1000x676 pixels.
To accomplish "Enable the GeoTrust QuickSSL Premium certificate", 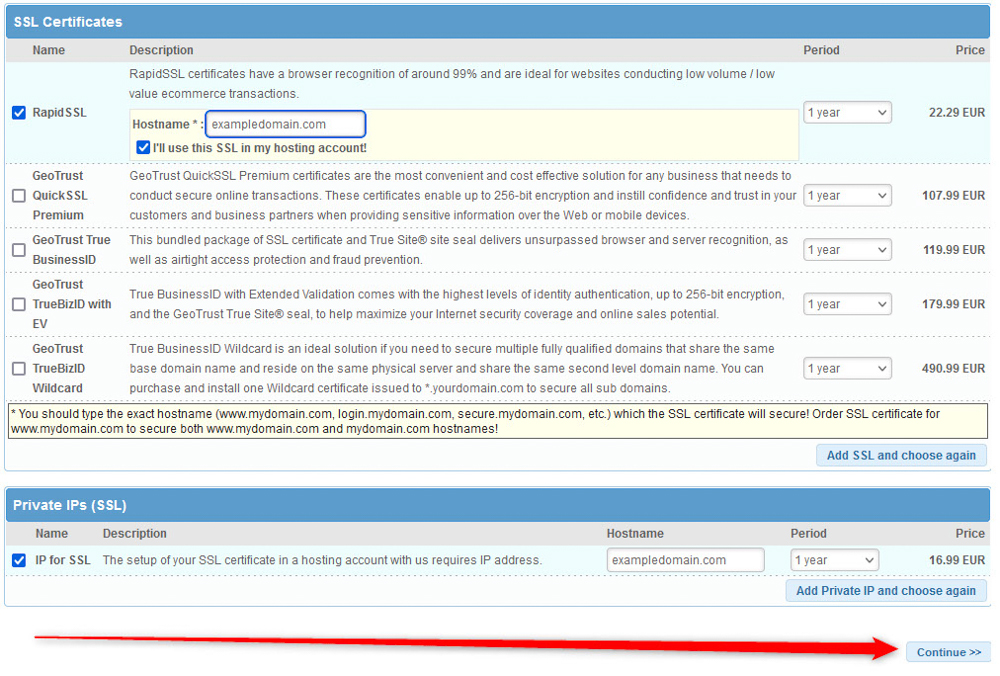I will (18, 195).
